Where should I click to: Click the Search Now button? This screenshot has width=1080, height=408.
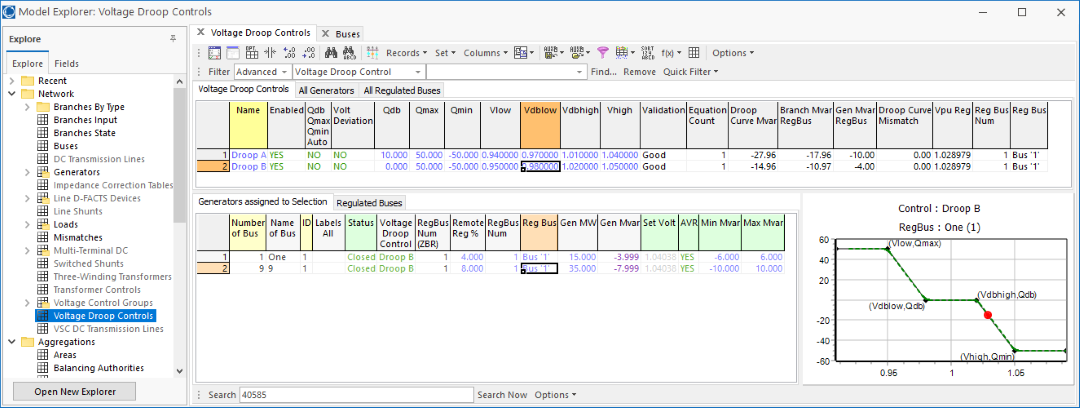pos(502,395)
